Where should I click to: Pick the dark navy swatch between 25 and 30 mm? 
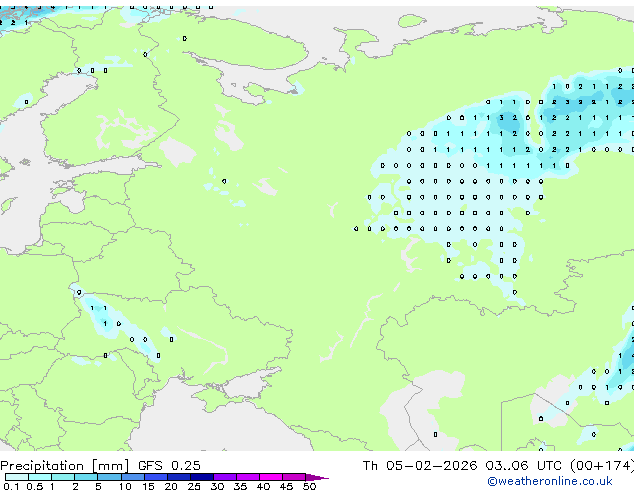(202, 477)
